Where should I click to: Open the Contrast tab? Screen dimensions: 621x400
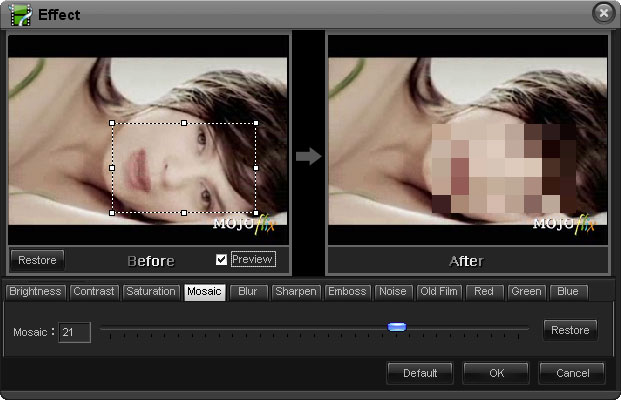(x=93, y=292)
